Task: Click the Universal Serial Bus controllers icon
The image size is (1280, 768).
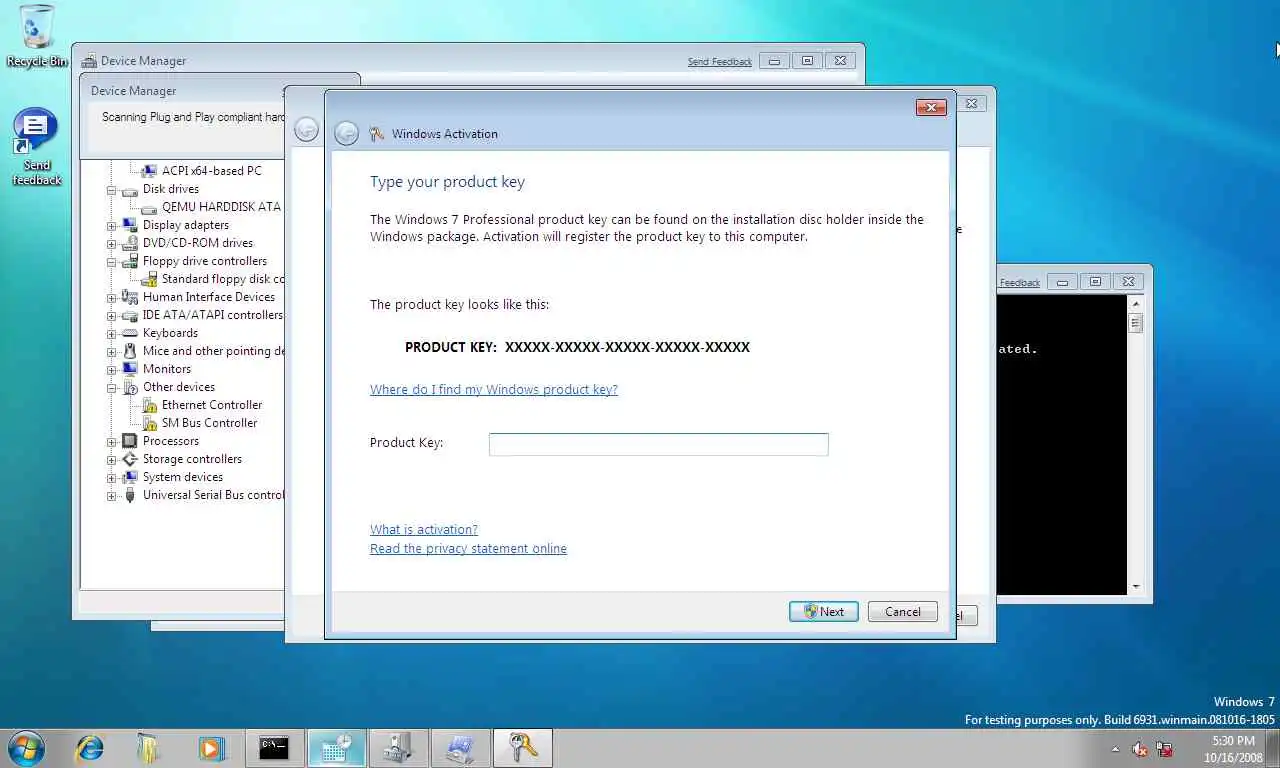Action: [x=130, y=495]
